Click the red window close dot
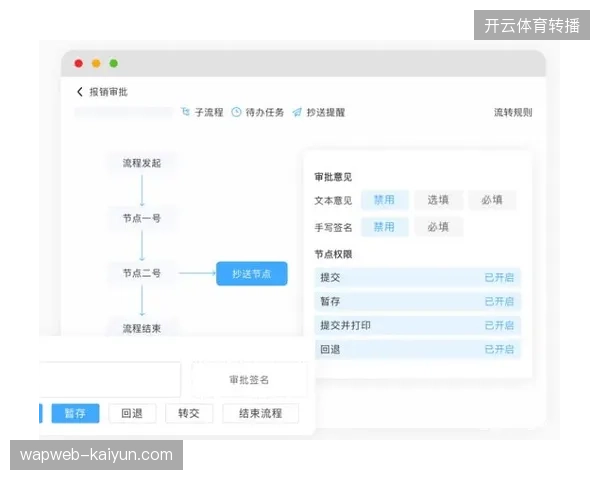The image size is (600, 480). 78,63
